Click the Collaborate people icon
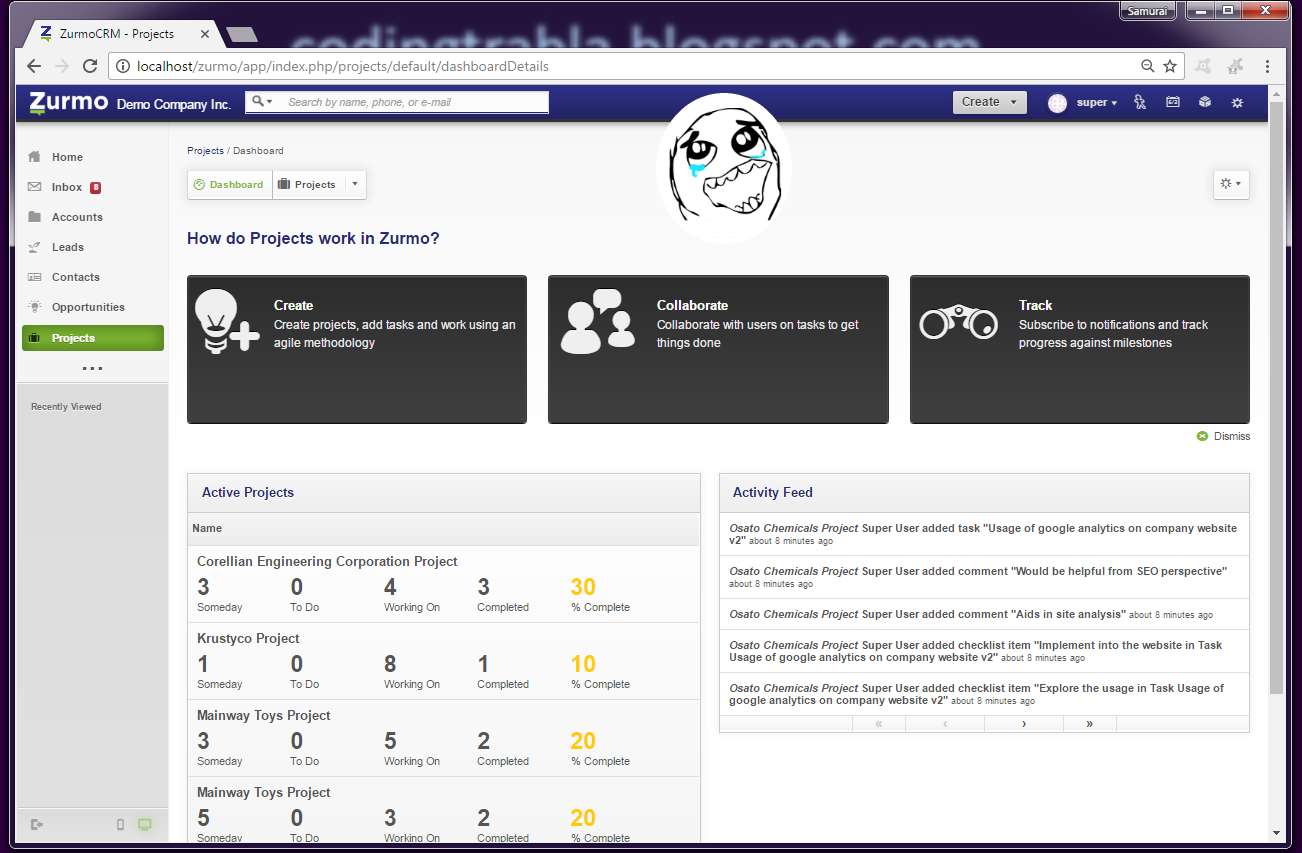Viewport: 1302px width, 853px height. coord(597,321)
